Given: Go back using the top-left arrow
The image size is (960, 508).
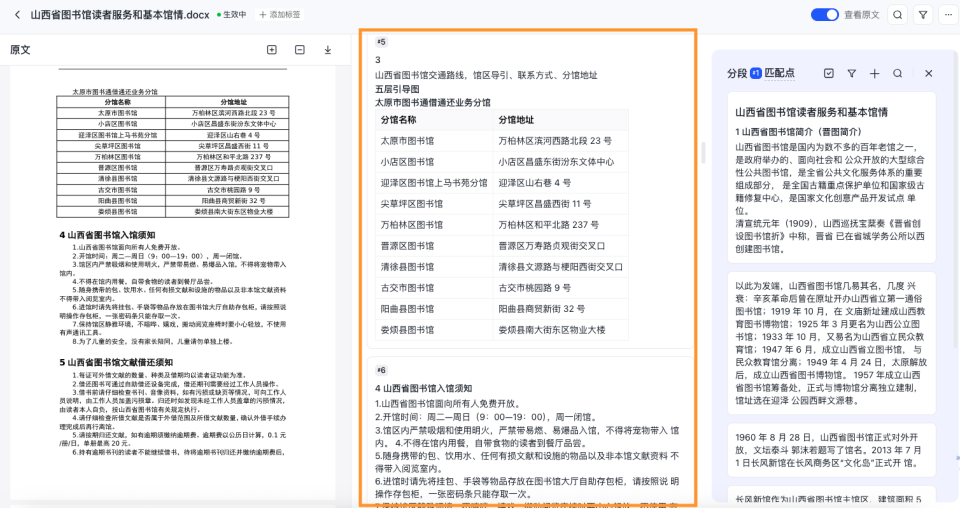Looking at the screenshot, I should point(16,15).
